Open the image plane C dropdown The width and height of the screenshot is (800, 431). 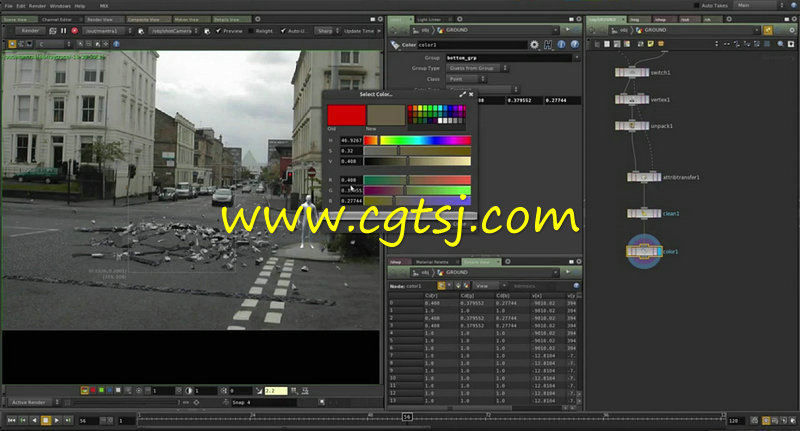pos(54,44)
